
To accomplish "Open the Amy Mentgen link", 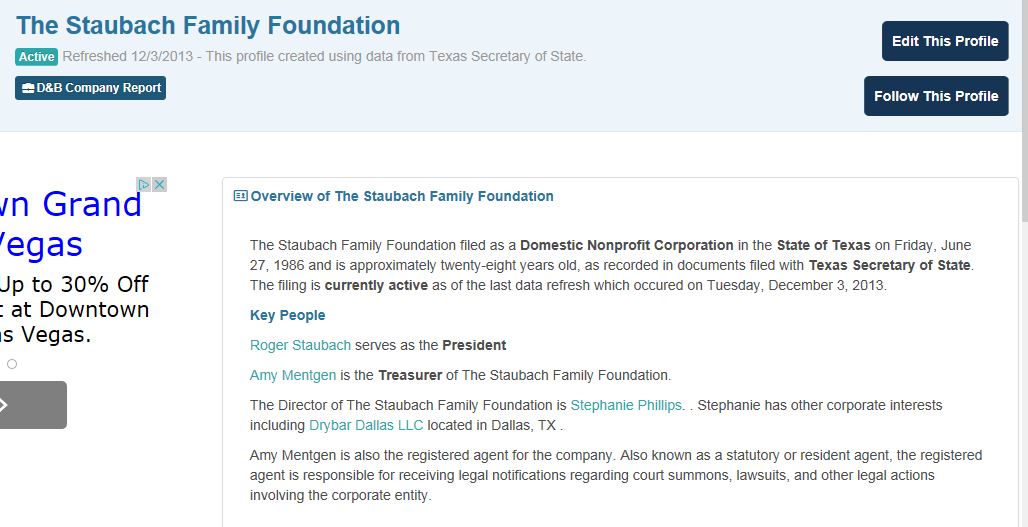I will [293, 375].
